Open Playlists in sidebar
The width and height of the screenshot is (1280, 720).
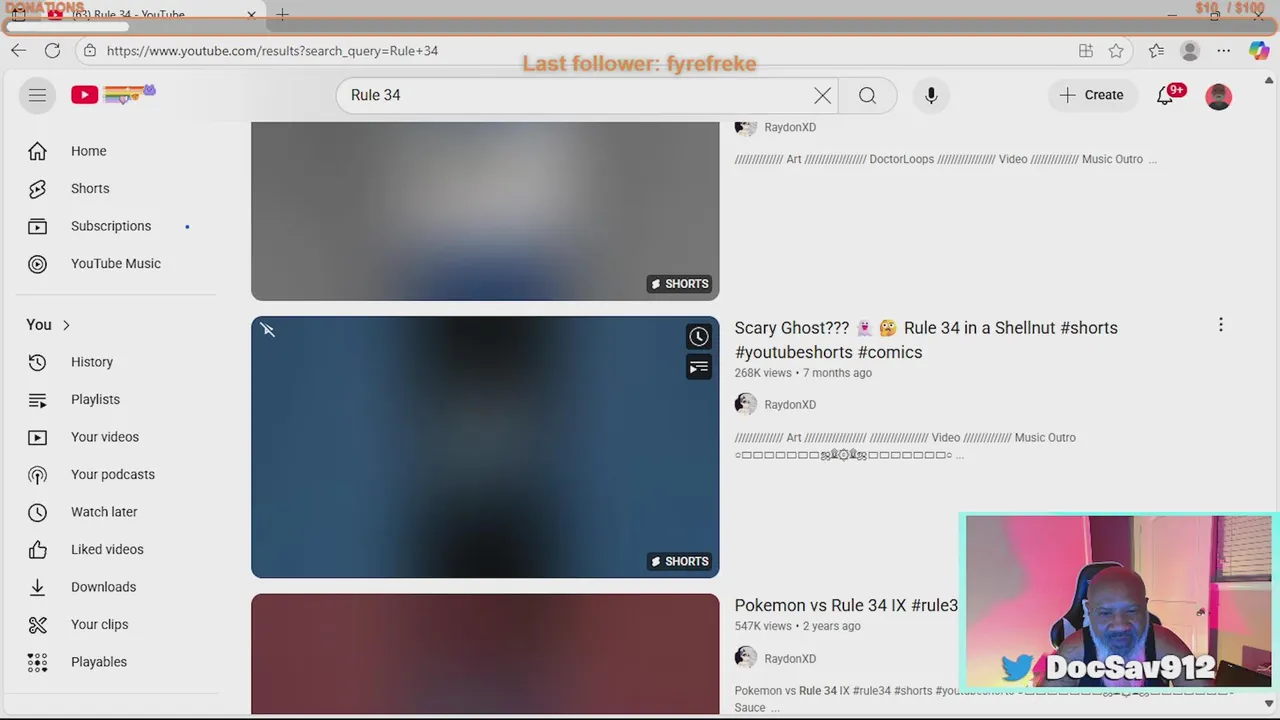[x=116, y=399]
